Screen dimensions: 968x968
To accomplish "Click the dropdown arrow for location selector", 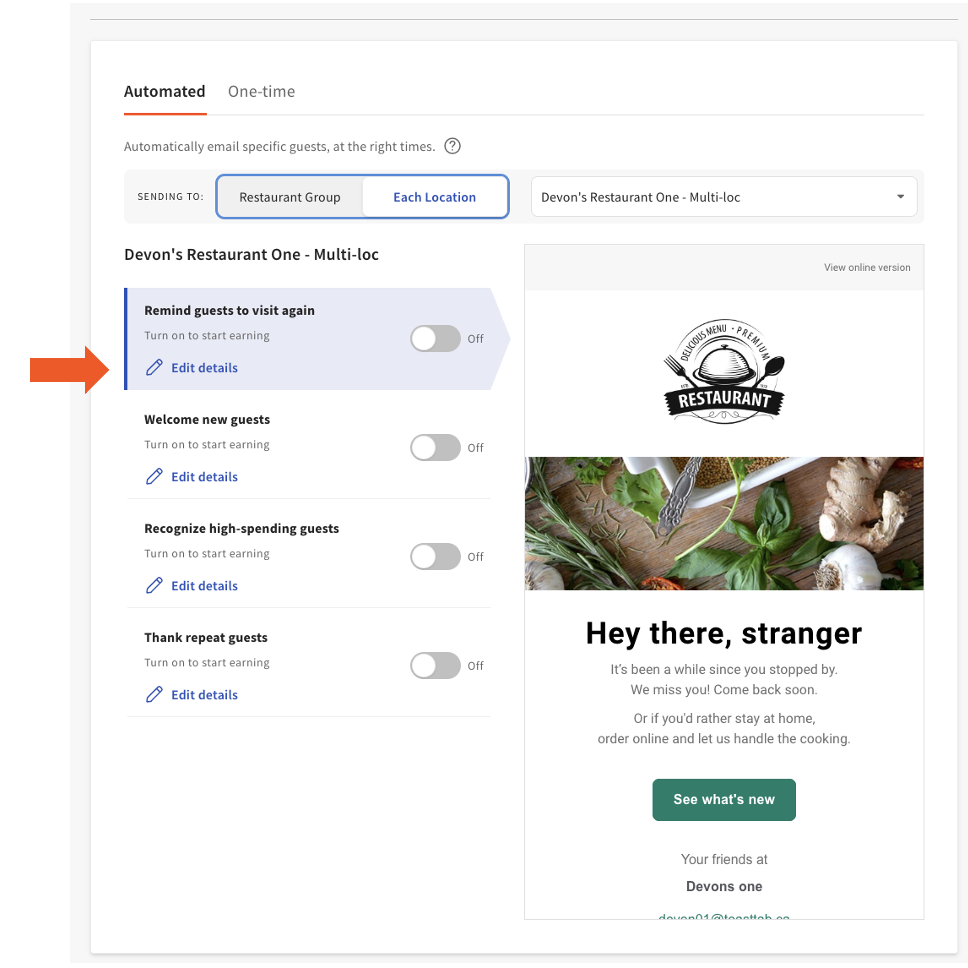I will (900, 197).
